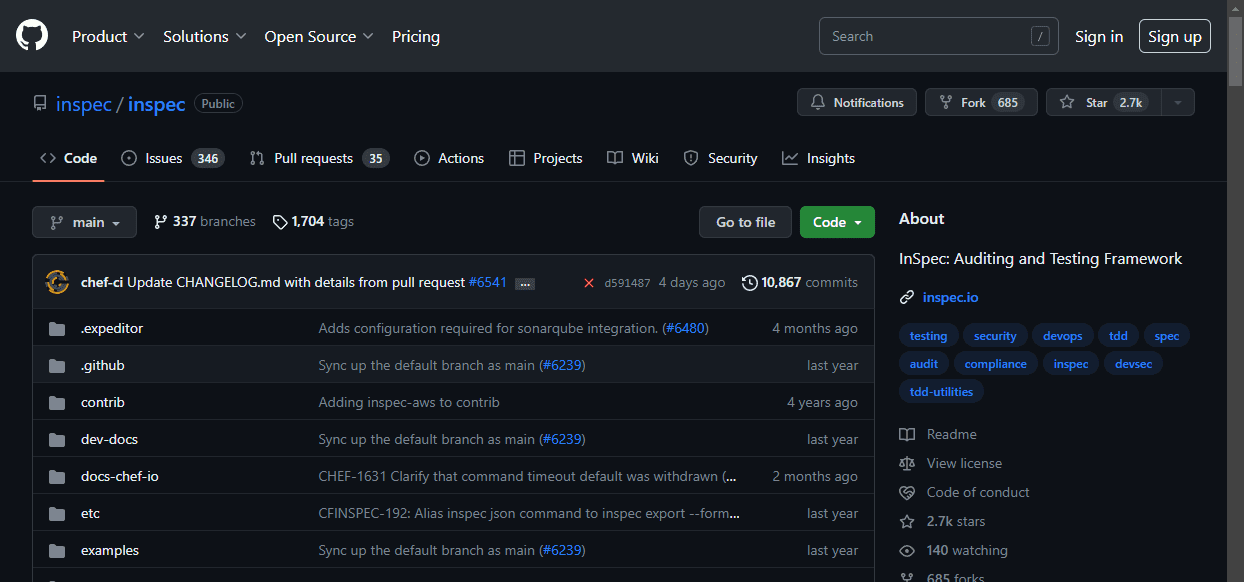The height and width of the screenshot is (582, 1244).
Task: View 337 branches
Action: [x=204, y=221]
